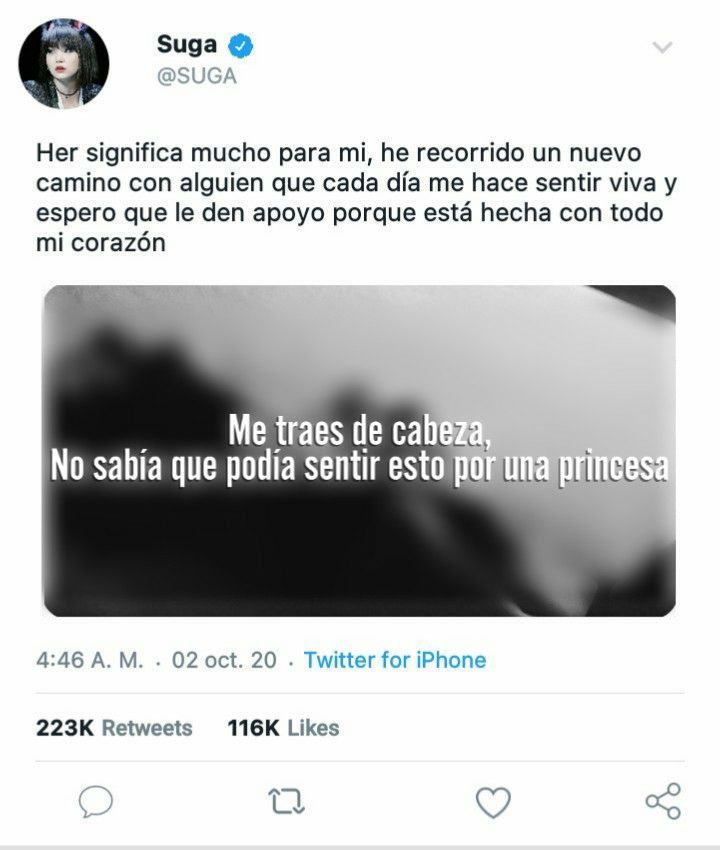This screenshot has height=850, width=720.
Task: Click the 116K like count number
Action: coord(253,727)
